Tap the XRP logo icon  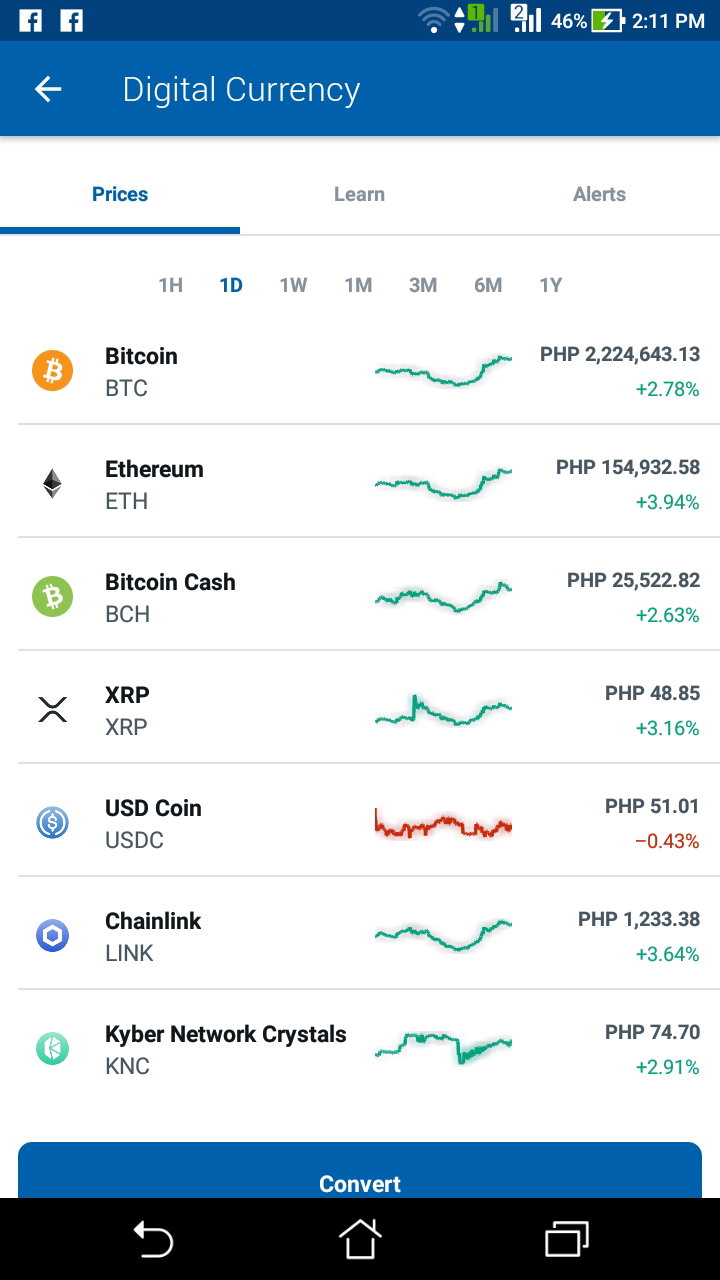(52, 710)
